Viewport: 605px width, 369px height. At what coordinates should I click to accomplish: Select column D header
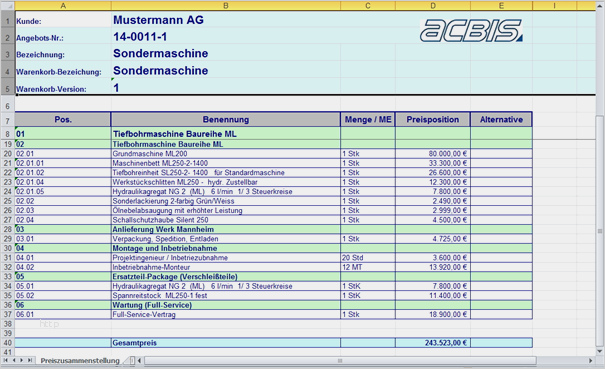click(433, 5)
